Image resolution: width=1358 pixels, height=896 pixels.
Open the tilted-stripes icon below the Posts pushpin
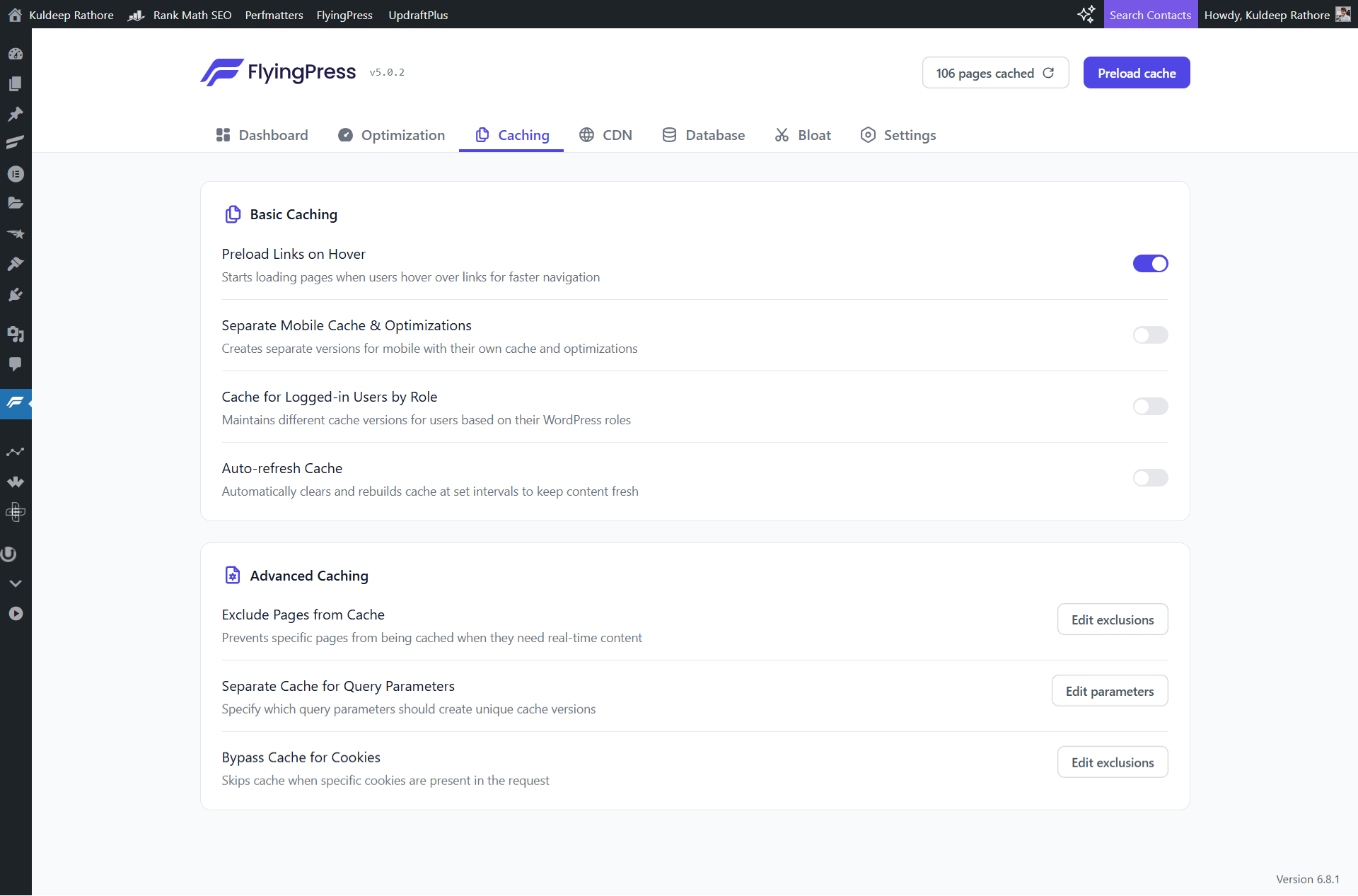tap(16, 143)
